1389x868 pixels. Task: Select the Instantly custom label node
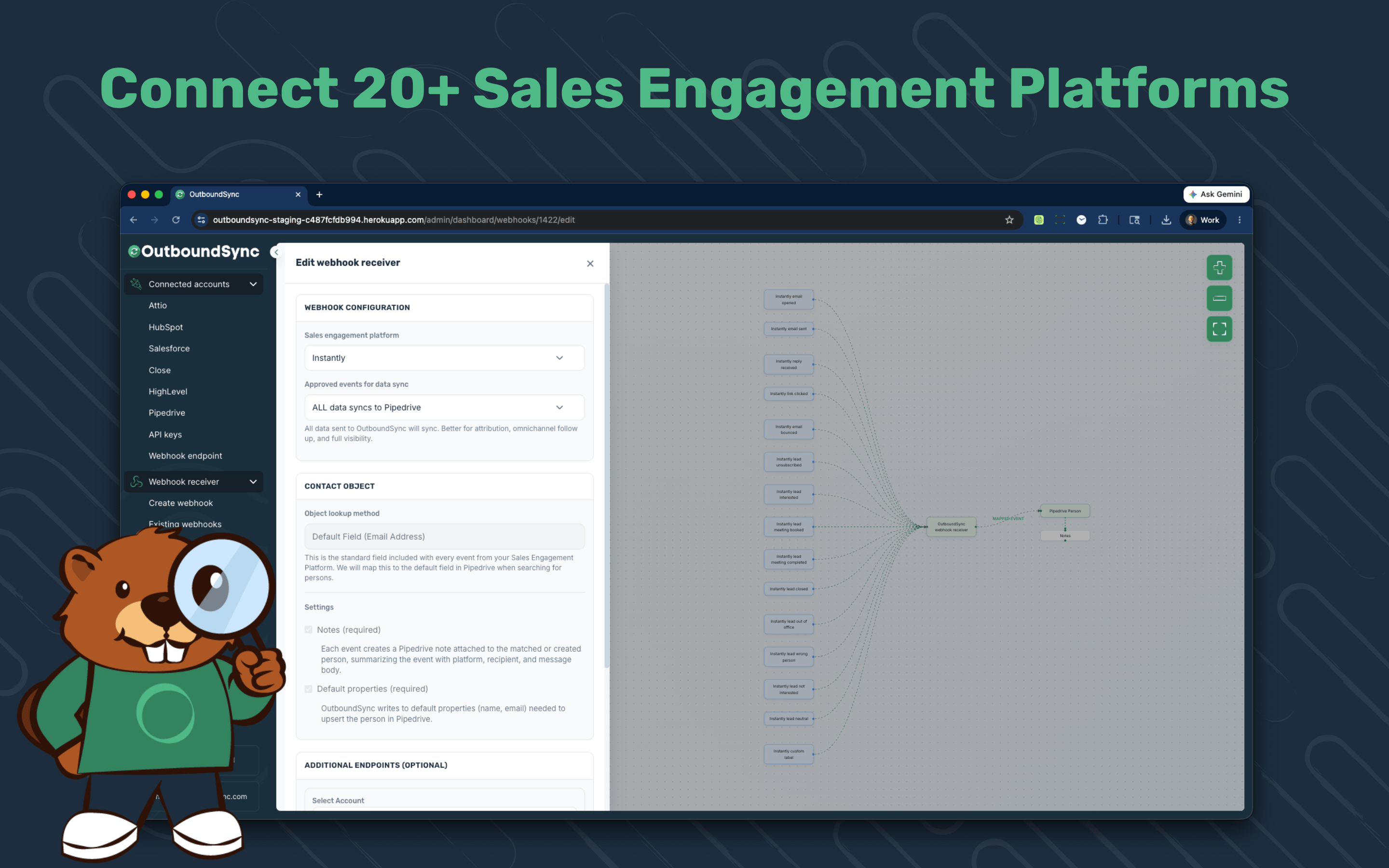pos(789,754)
